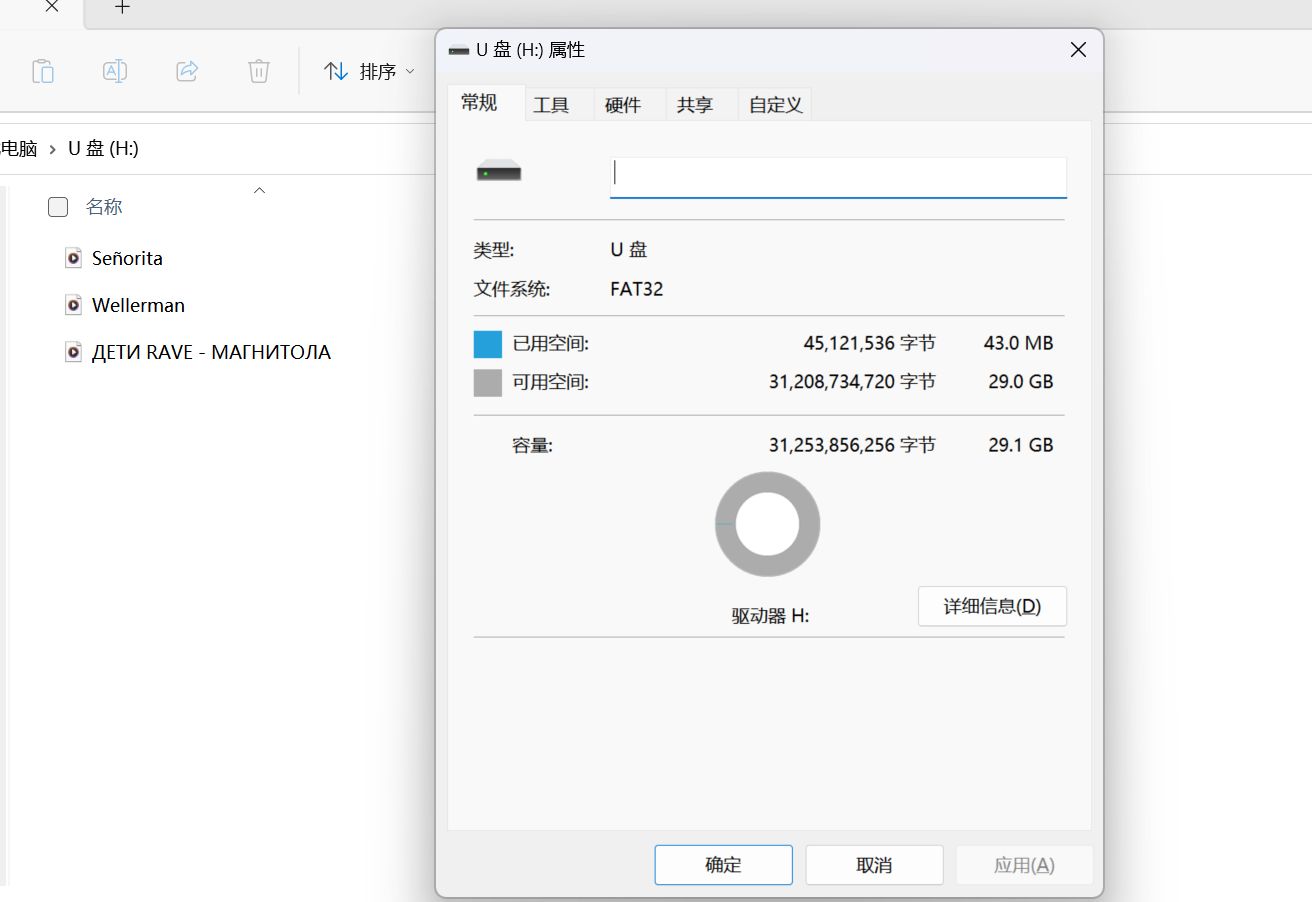This screenshot has height=902, width=1312.
Task: Select the Rename icon in the toolbar
Action: (114, 70)
